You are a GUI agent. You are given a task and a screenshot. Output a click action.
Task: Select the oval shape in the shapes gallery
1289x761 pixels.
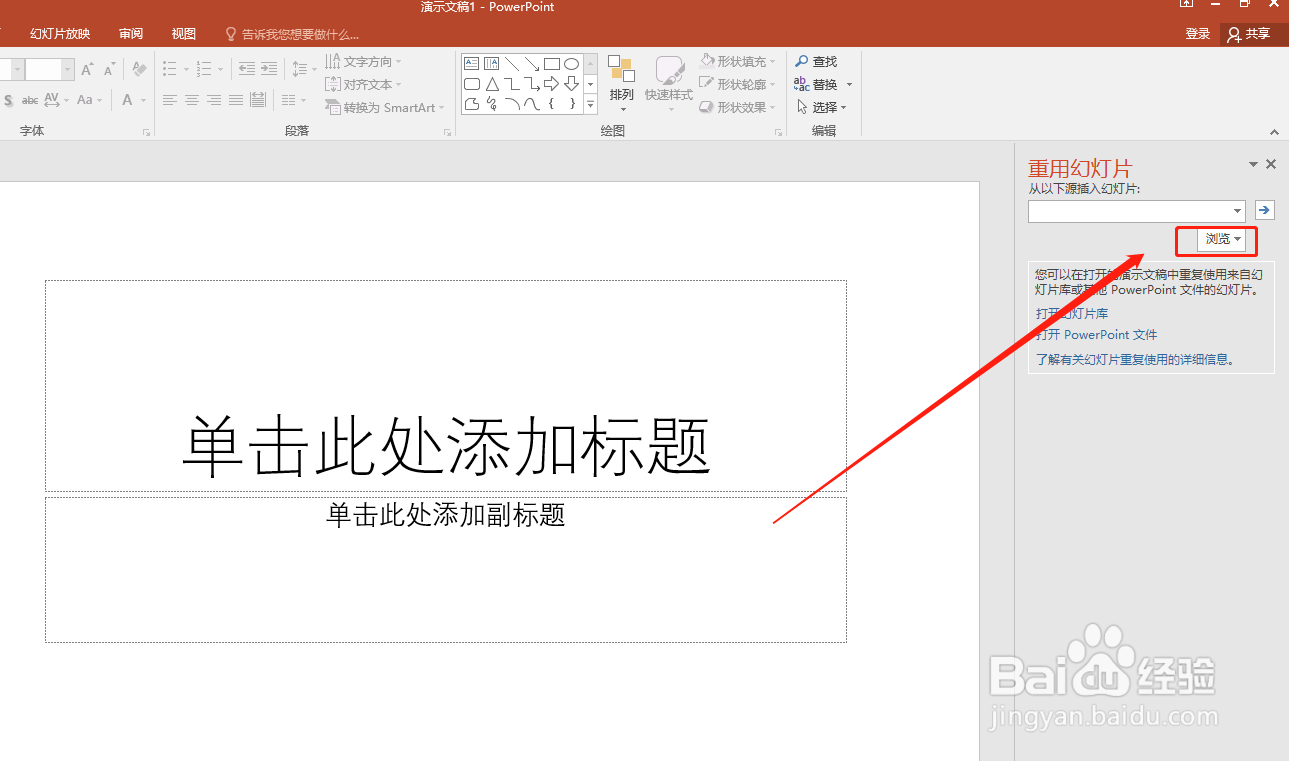pos(571,63)
